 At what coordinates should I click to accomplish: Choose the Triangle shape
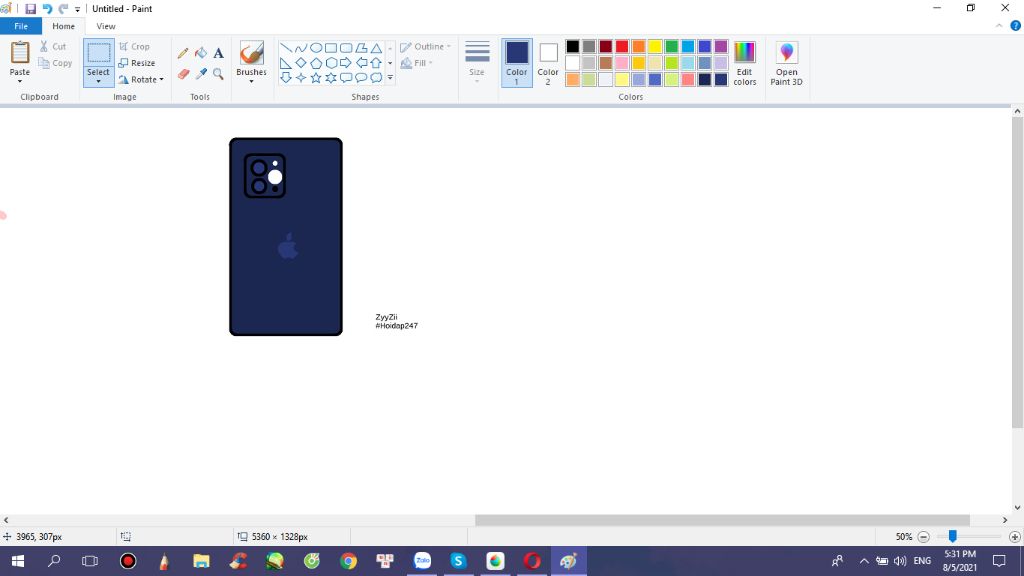click(x=376, y=48)
